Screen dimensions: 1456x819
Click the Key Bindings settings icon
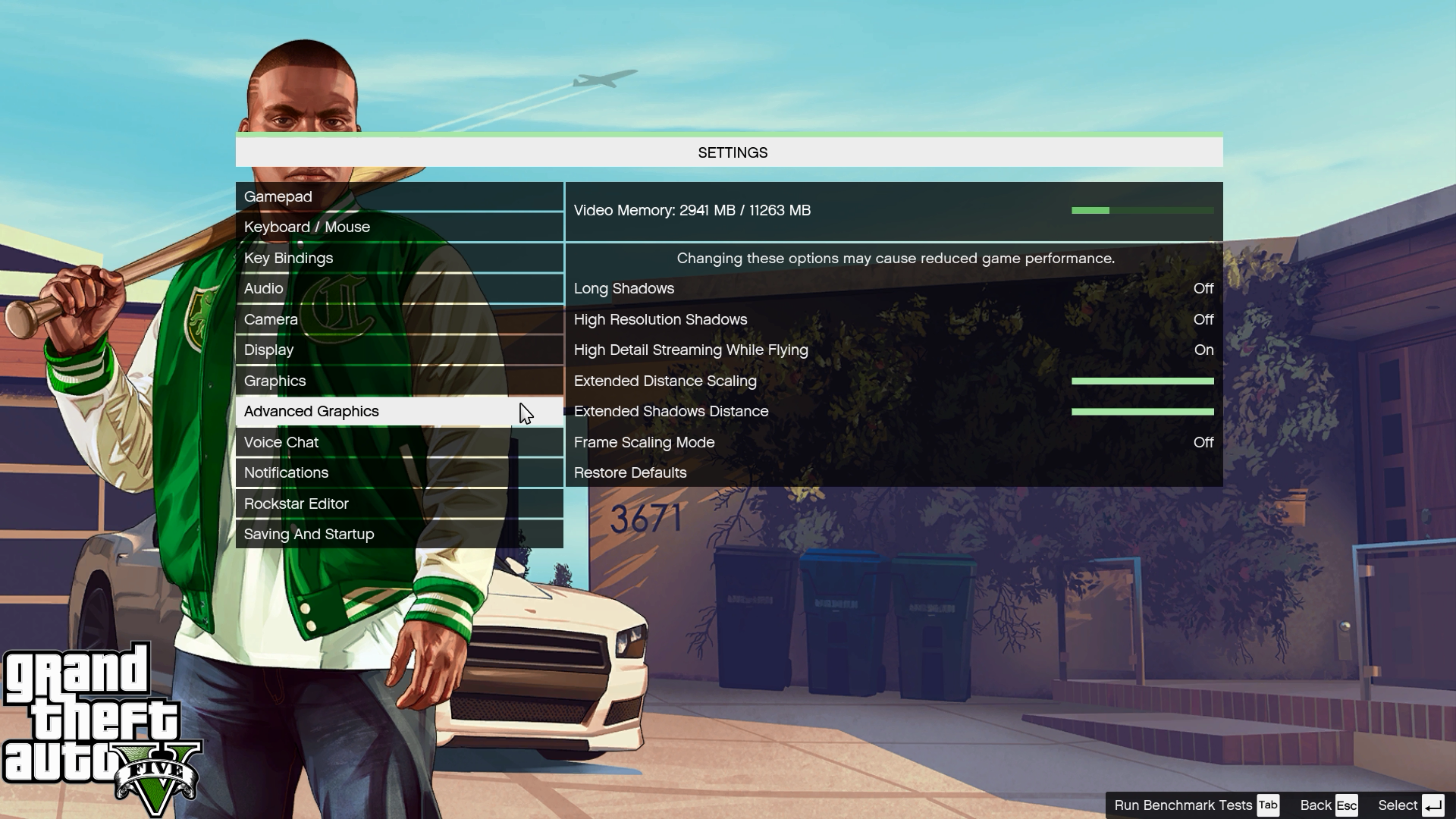tap(289, 257)
